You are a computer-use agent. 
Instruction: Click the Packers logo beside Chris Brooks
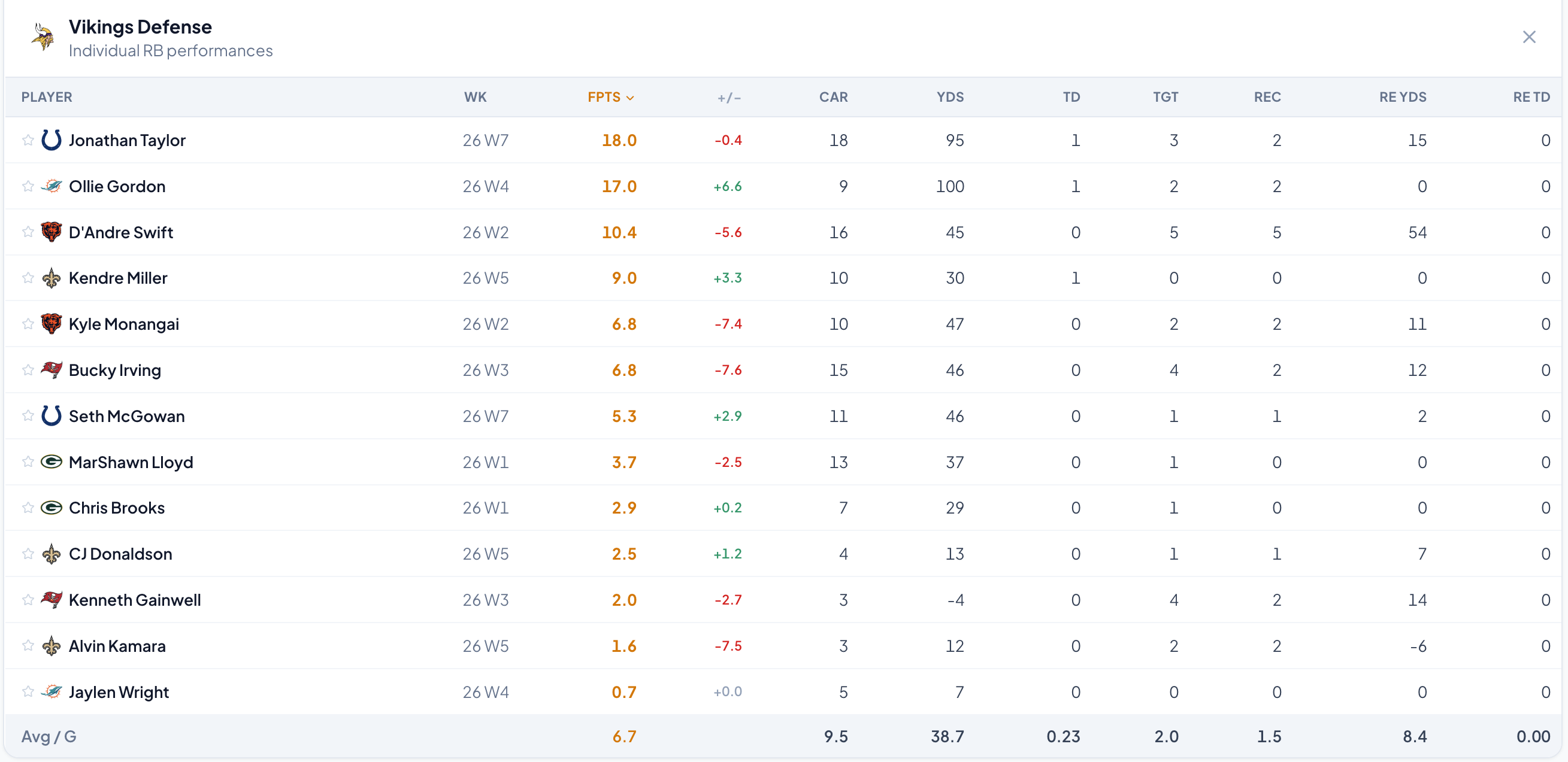(x=51, y=508)
